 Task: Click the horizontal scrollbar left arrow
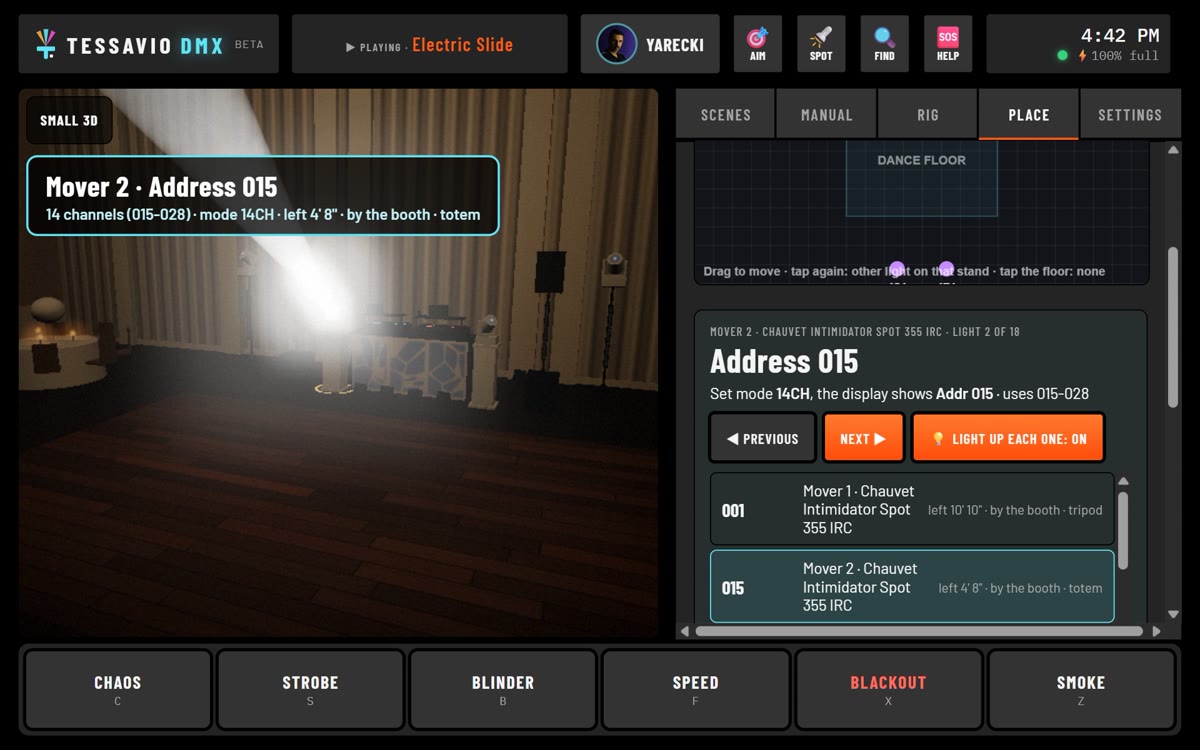click(685, 631)
